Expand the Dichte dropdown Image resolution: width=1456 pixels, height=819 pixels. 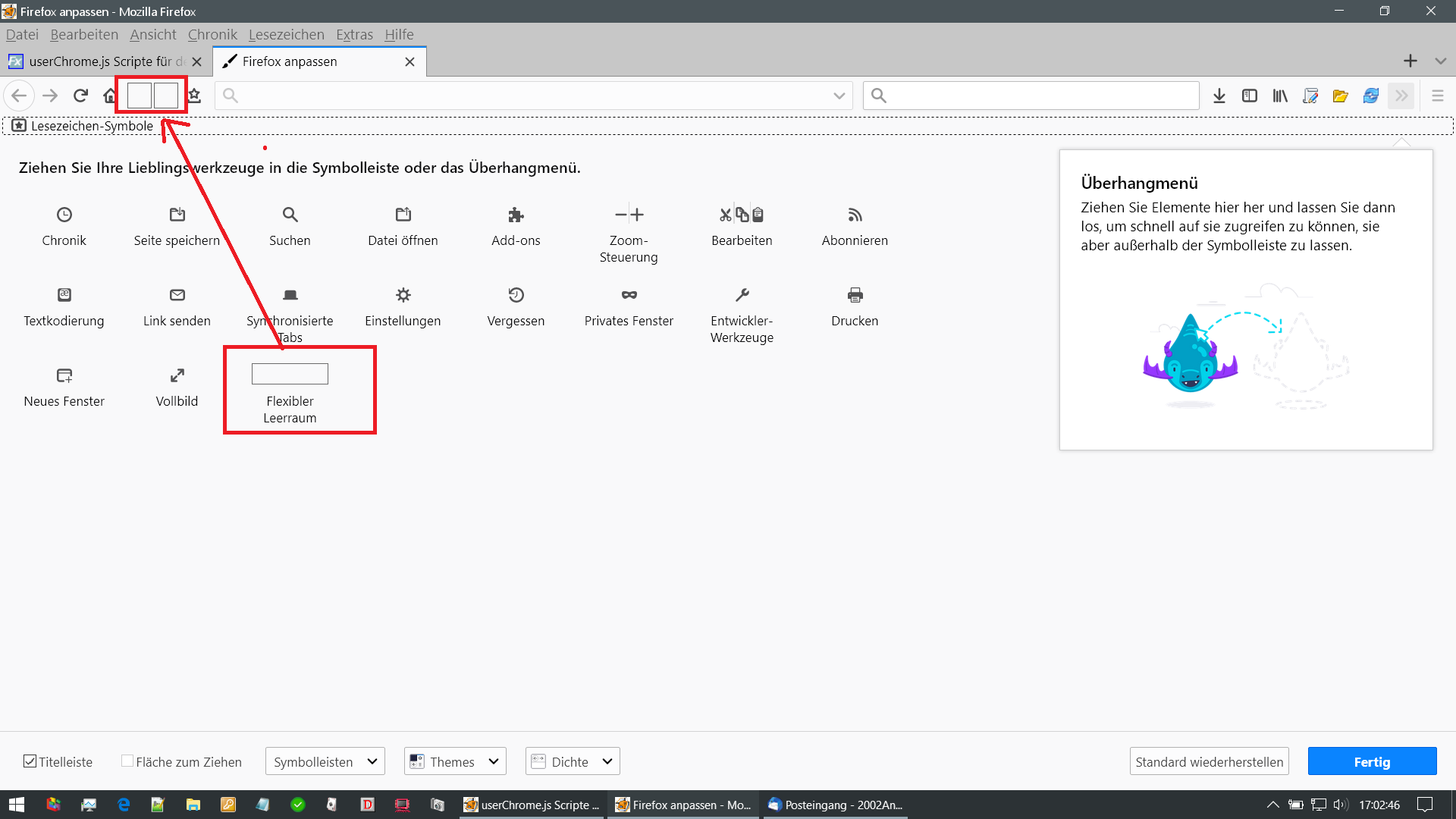(573, 761)
